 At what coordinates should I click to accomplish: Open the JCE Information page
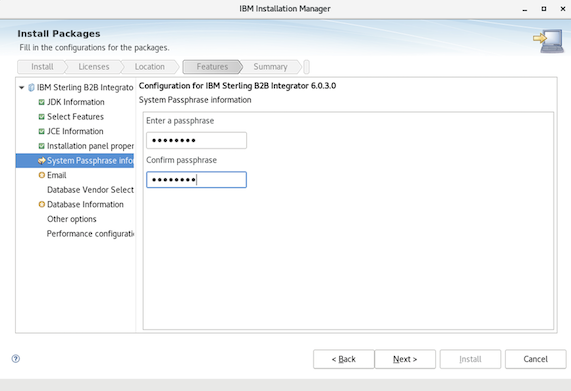click(75, 131)
